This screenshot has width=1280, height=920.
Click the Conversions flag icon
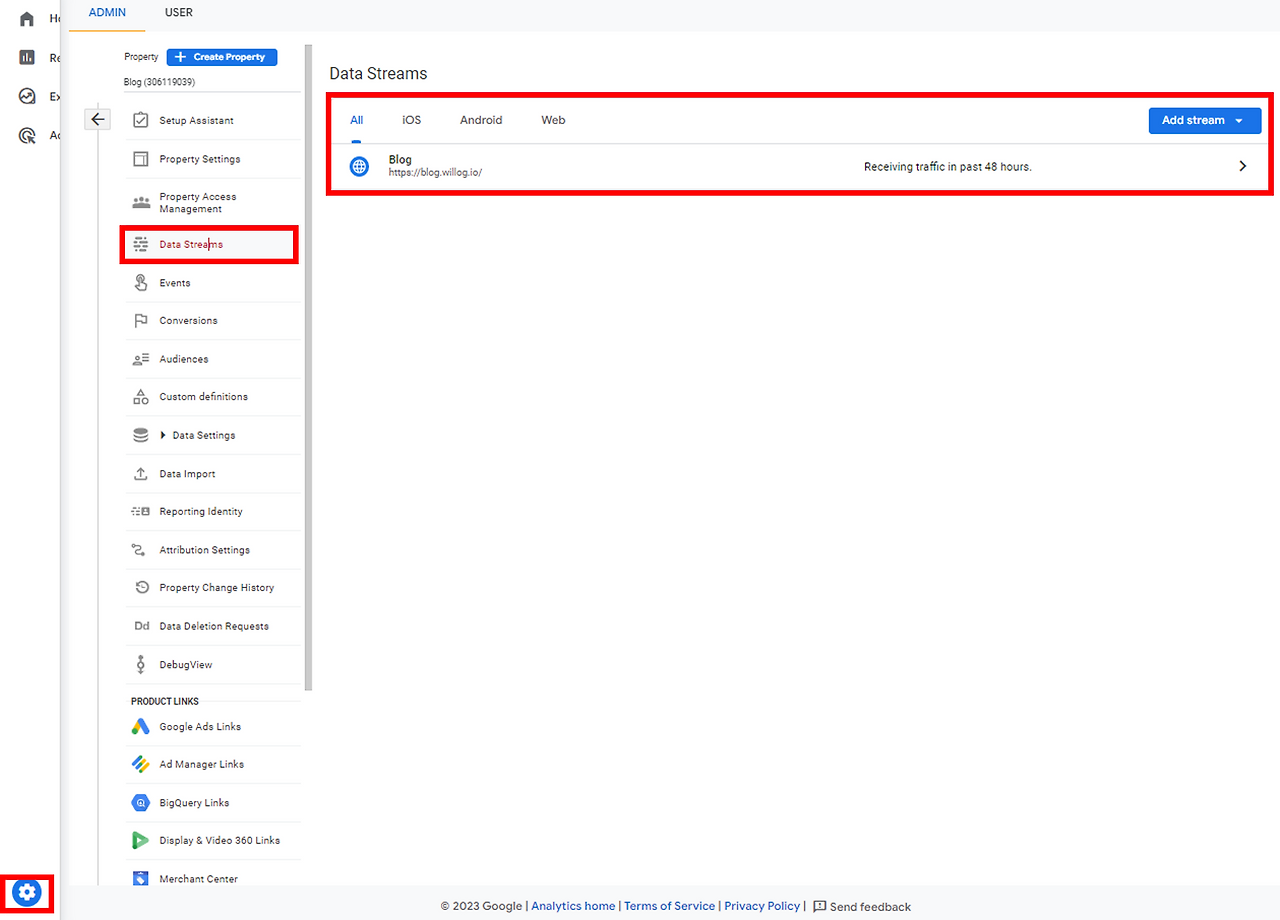click(x=141, y=321)
